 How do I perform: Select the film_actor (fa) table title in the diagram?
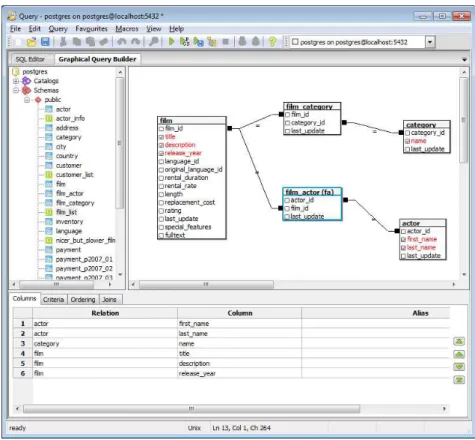tap(310, 192)
